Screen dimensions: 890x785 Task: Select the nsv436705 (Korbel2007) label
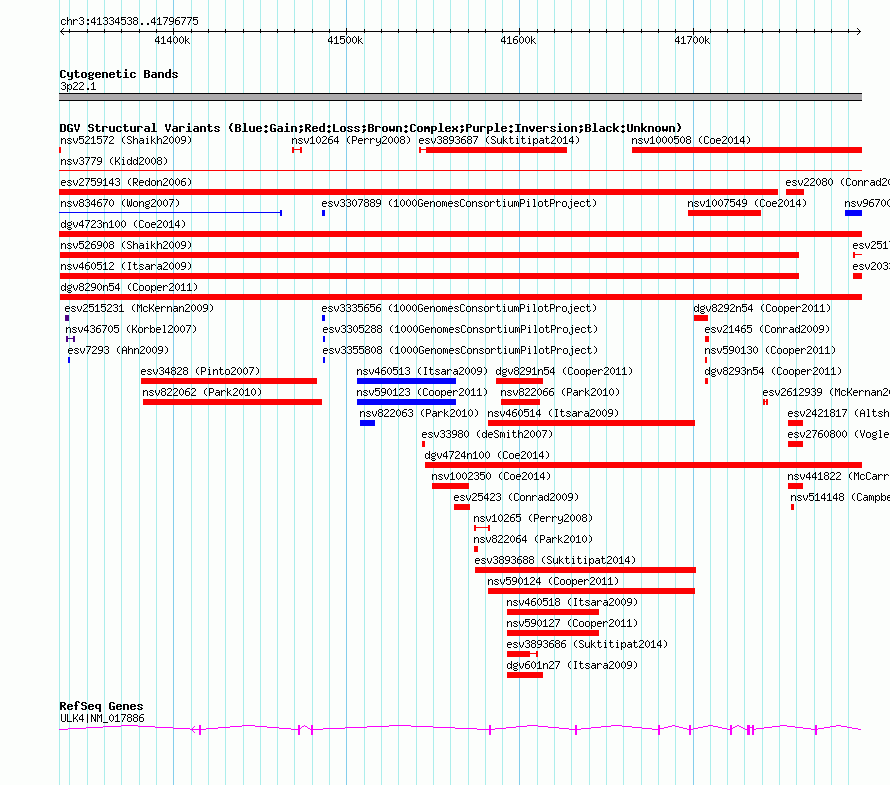pyautogui.click(x=131, y=329)
